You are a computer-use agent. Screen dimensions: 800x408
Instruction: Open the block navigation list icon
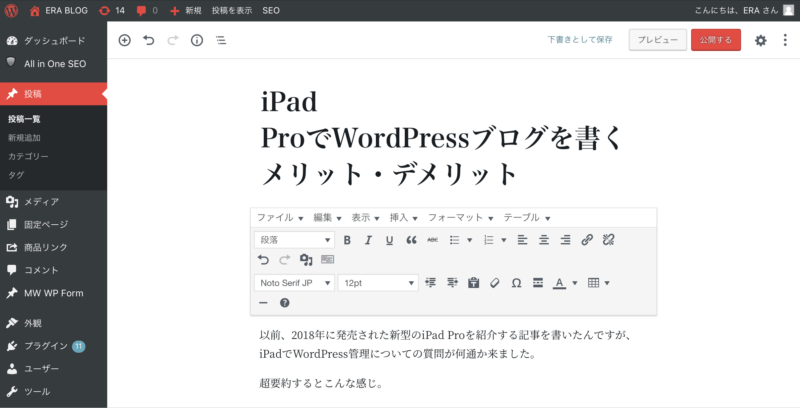221,40
